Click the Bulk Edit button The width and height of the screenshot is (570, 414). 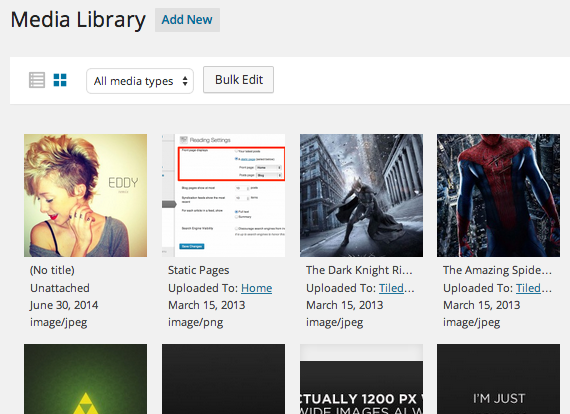[x=238, y=80]
